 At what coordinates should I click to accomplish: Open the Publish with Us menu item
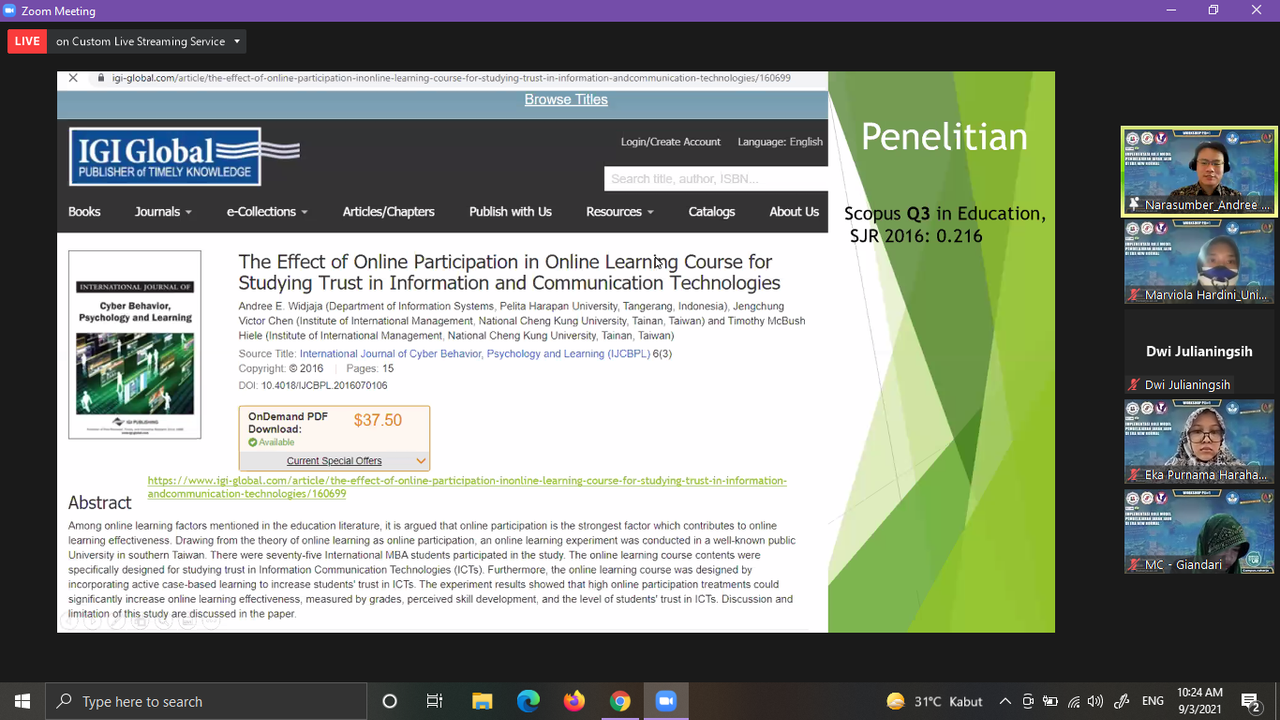tap(510, 212)
